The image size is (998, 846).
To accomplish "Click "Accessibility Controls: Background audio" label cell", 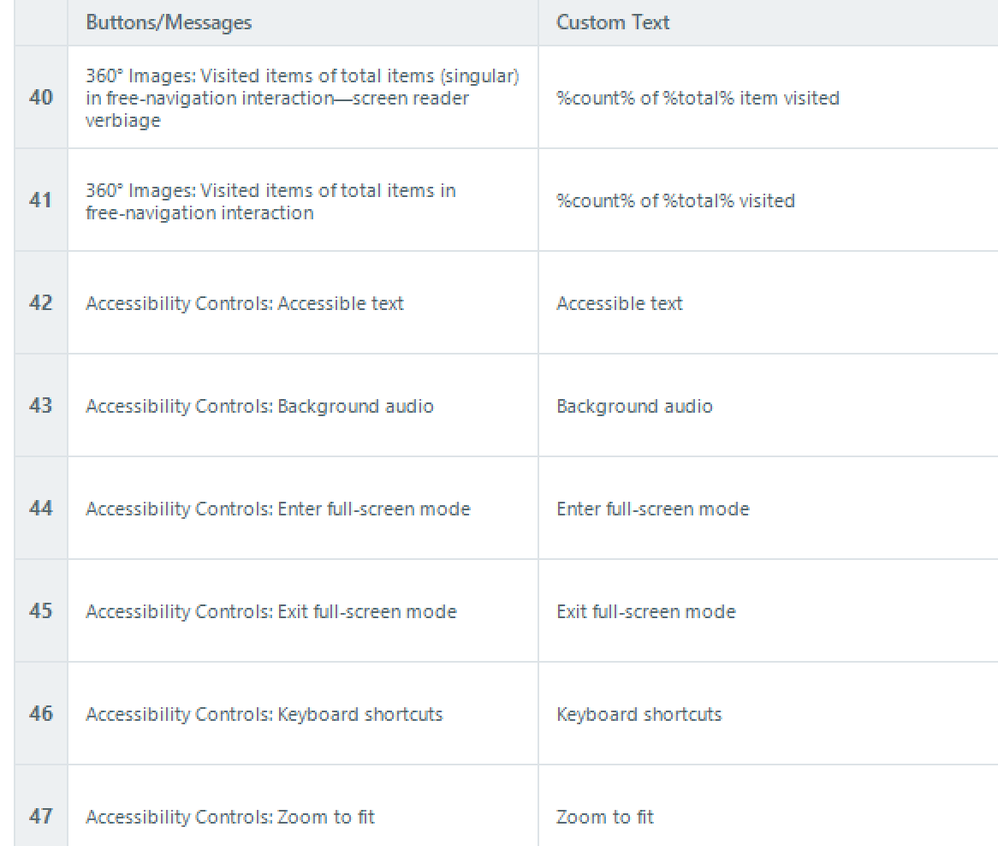I will [x=260, y=406].
